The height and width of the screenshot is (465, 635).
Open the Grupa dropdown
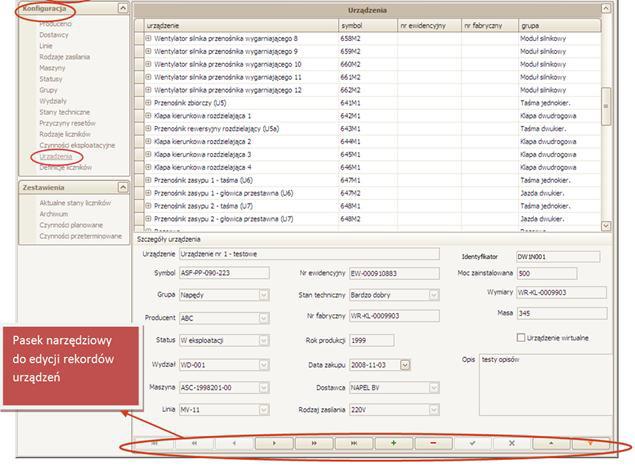tap(264, 295)
